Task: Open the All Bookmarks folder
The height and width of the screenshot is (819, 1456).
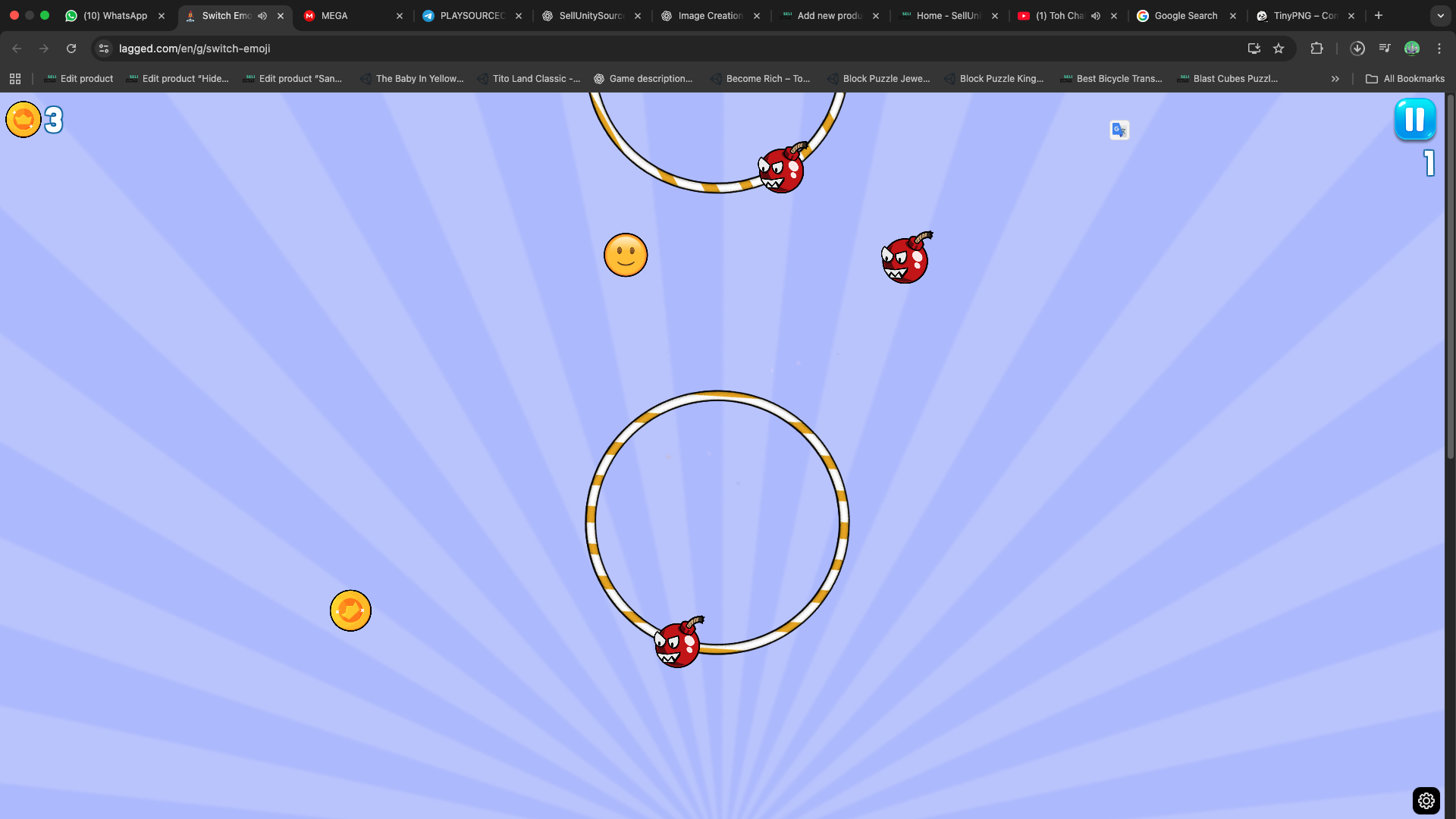Action: coord(1405,79)
